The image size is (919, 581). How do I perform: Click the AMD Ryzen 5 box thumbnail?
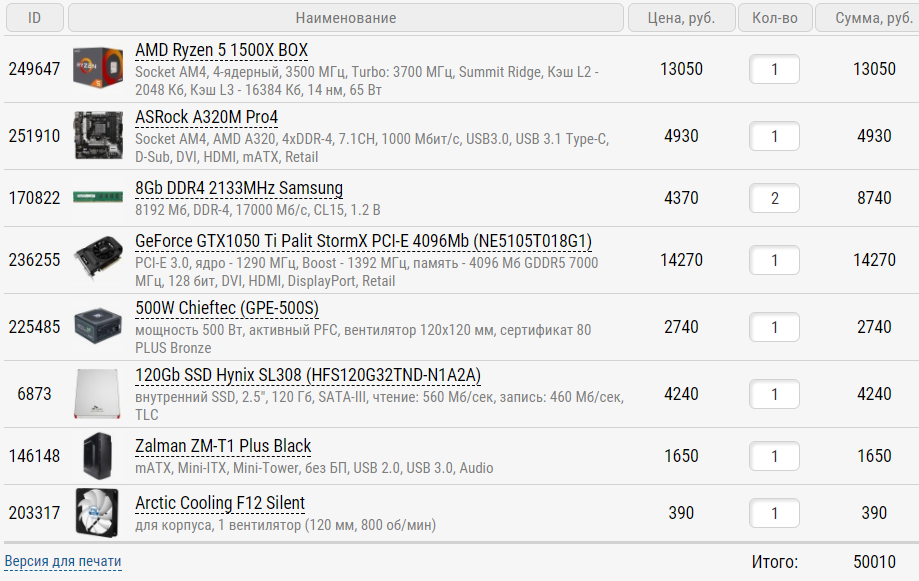coord(98,69)
